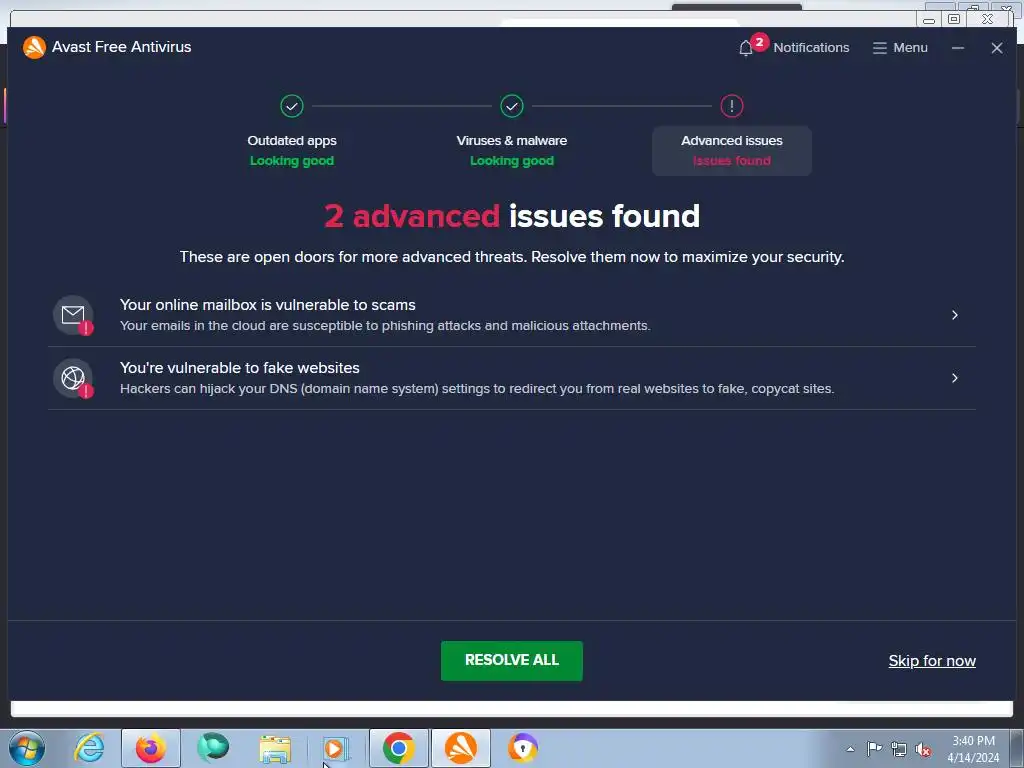Click the Viruses & malware green checkmark
1024x768 pixels.
(x=512, y=106)
